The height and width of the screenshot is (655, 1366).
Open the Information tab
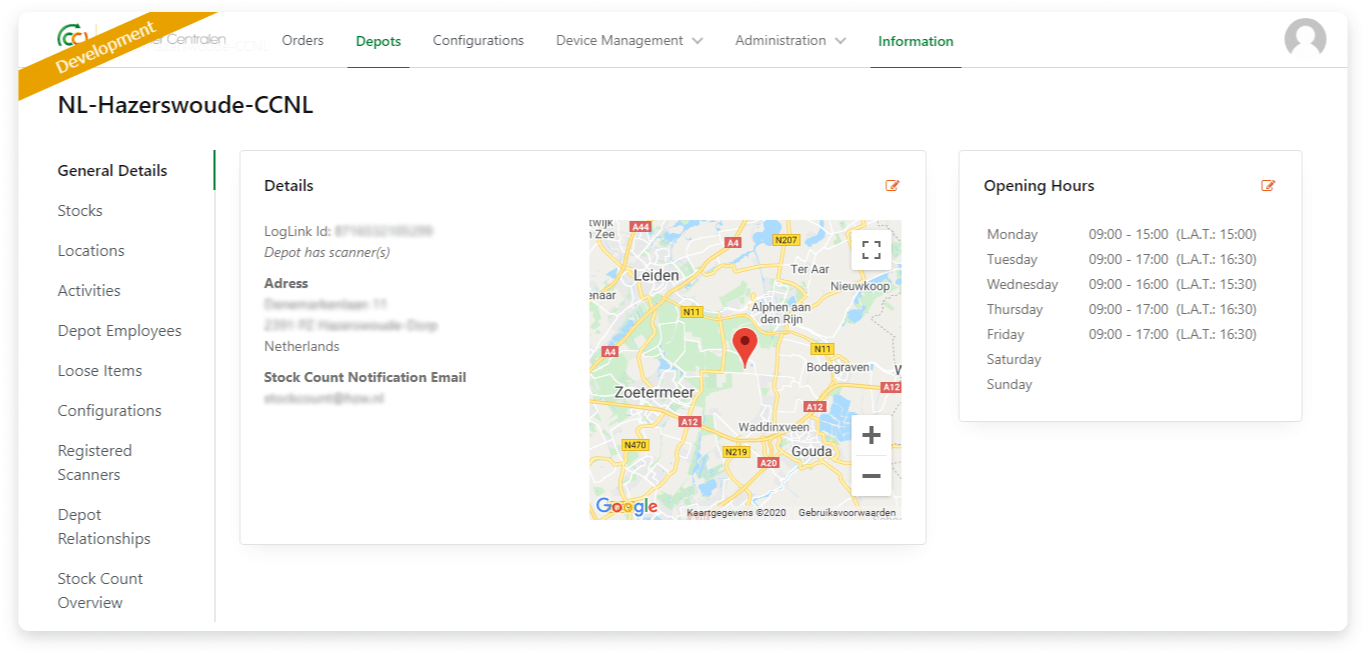(915, 41)
